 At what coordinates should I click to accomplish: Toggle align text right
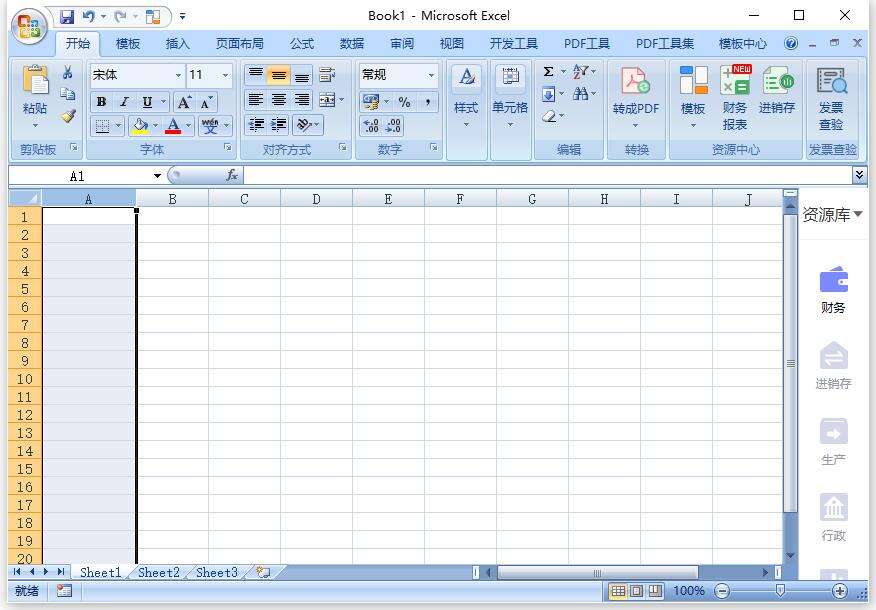click(302, 100)
